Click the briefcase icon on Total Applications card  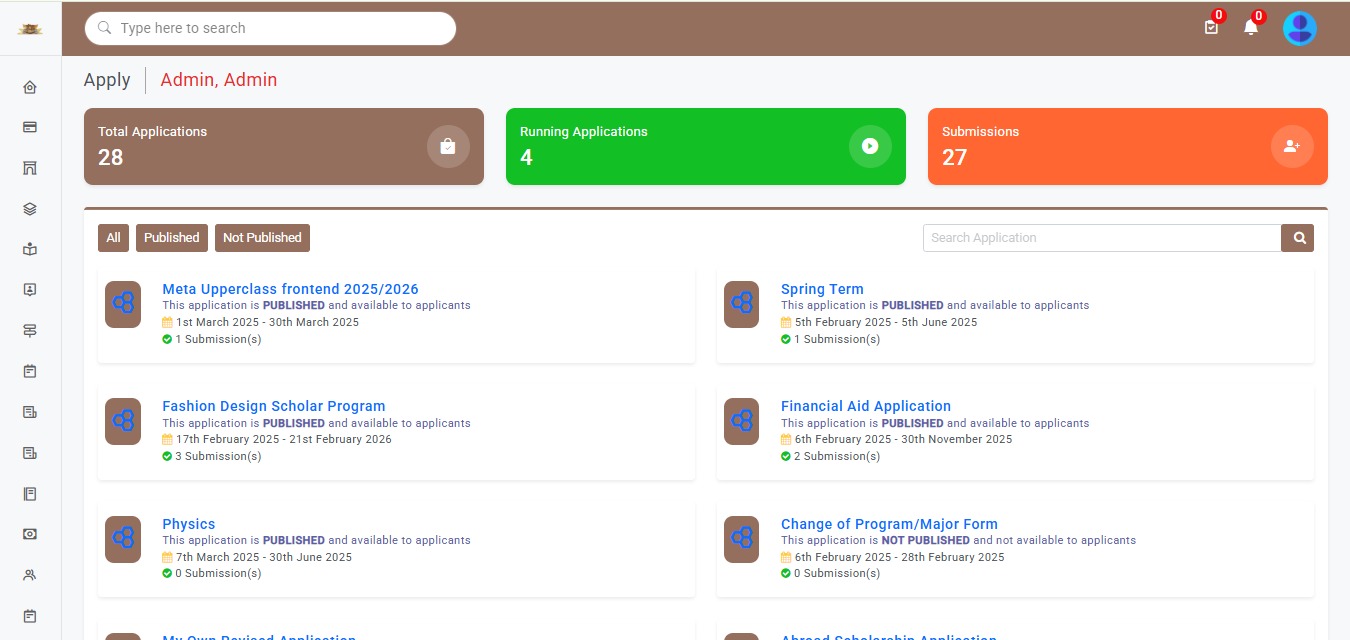coord(447,147)
